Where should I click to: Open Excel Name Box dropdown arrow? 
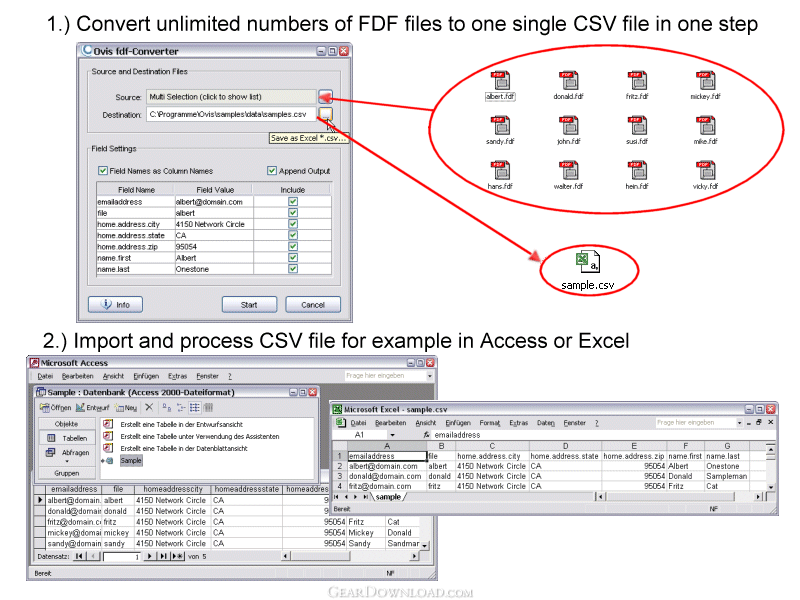[392, 435]
